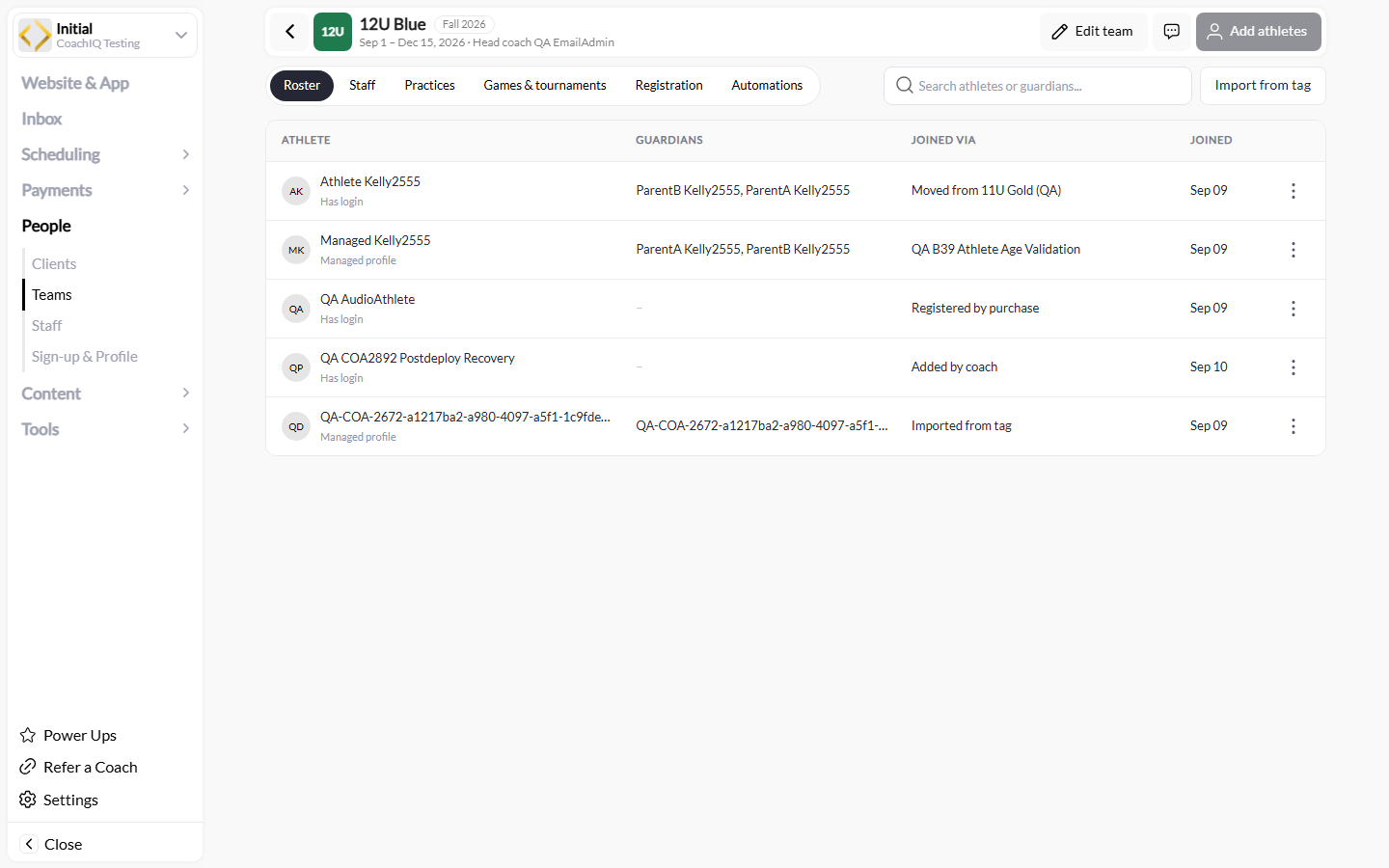Click the QA AudioAthlete athlete name
The height and width of the screenshot is (868, 1389).
pos(368,300)
